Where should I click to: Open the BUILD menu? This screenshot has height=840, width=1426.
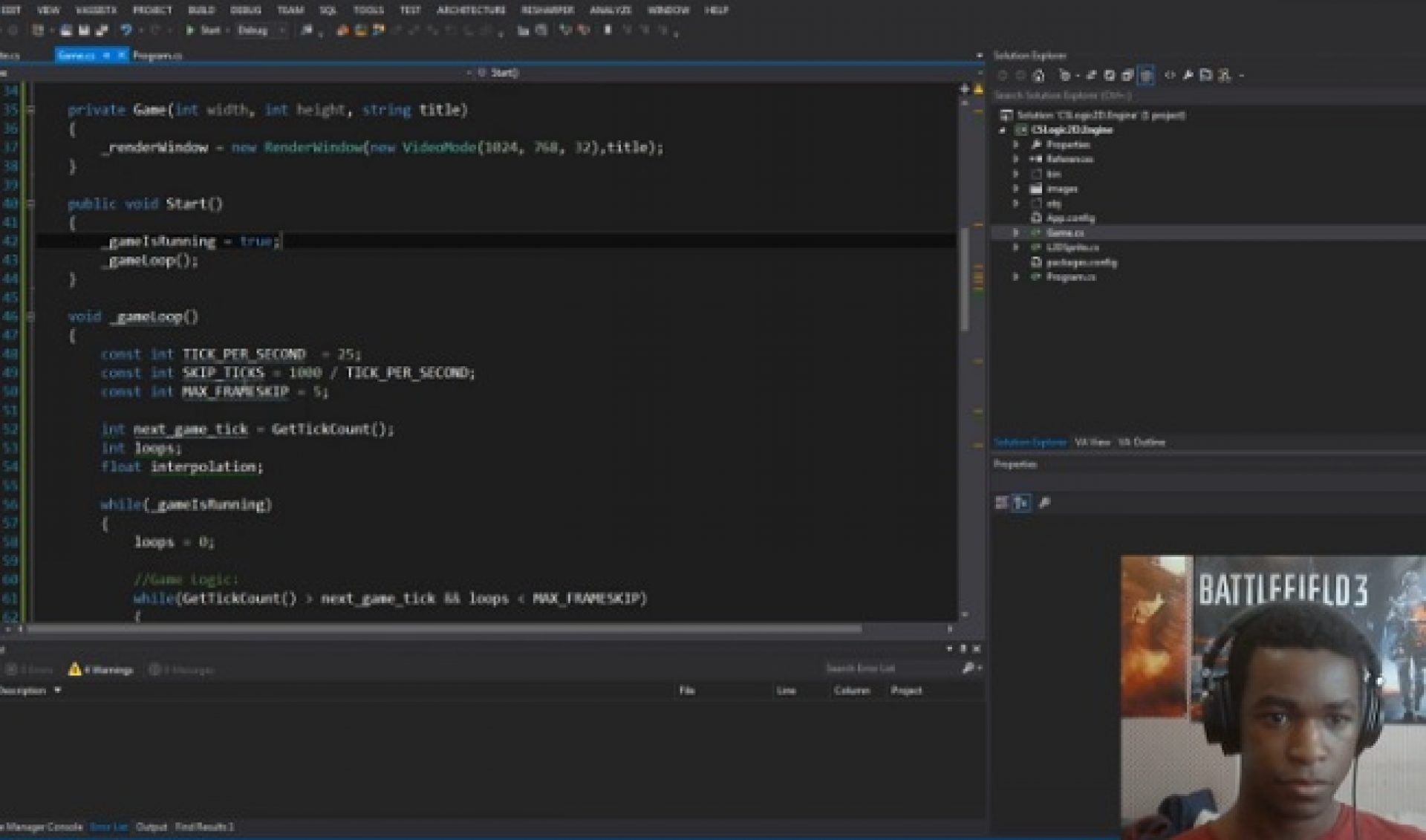pos(201,10)
